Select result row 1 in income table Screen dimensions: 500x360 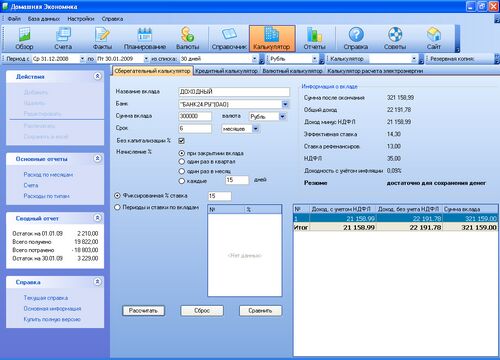(396, 219)
